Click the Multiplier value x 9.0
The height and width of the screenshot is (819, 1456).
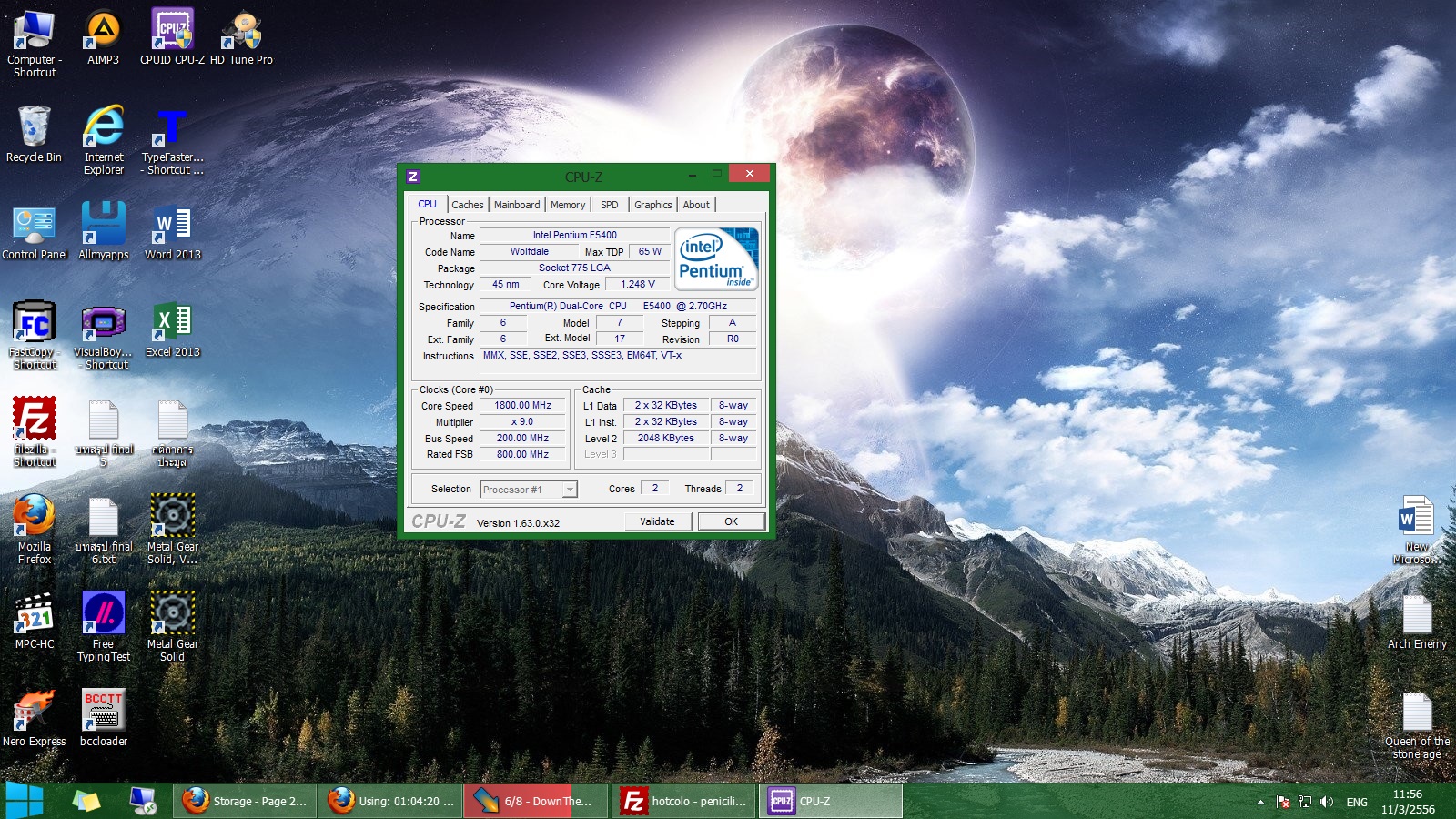tap(523, 422)
